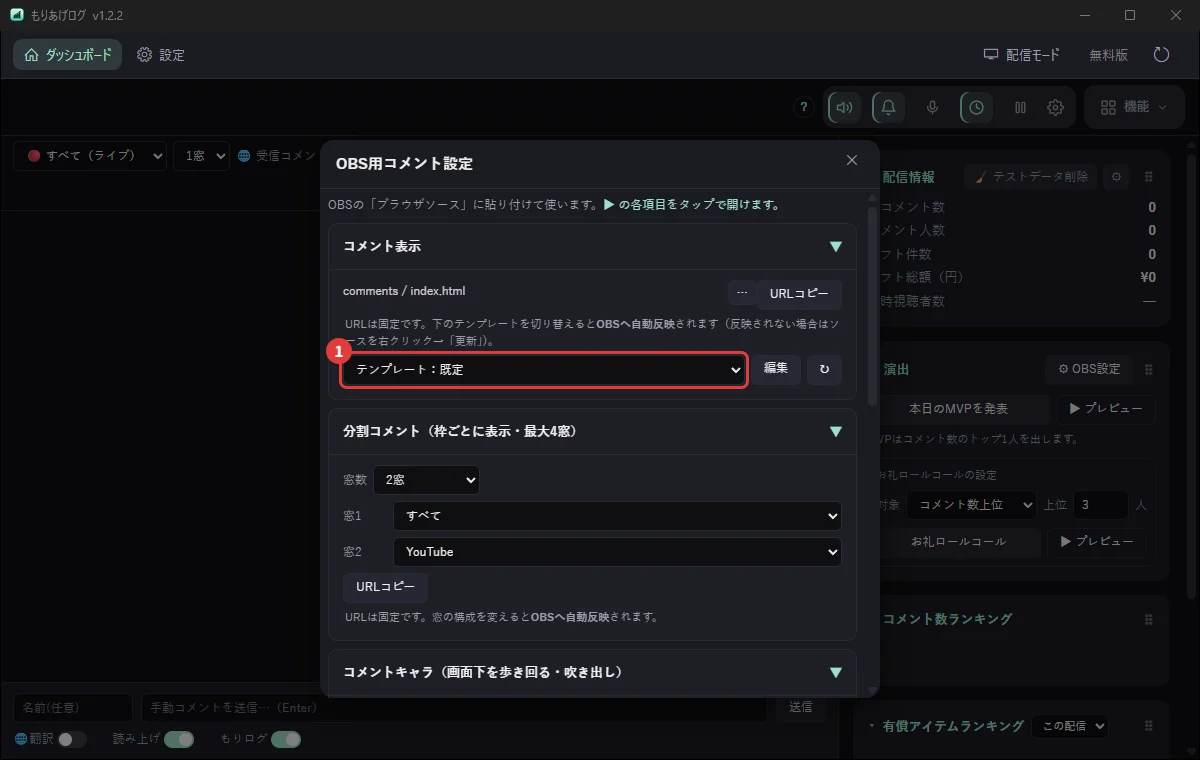
Task: Toggle the notification bell icon
Action: pos(888,107)
